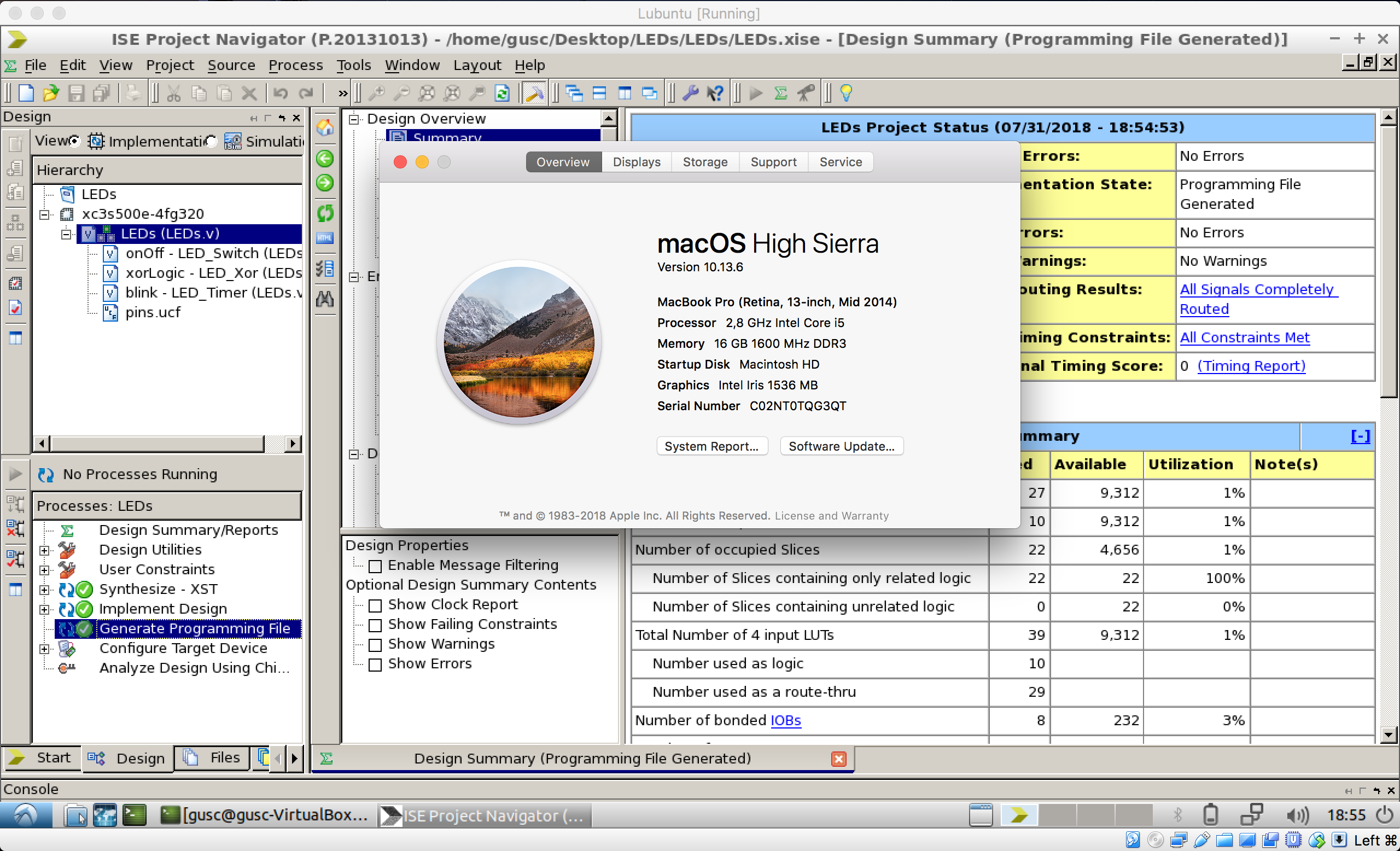Open the All Constraints Met link
Image resolution: width=1400 pixels, height=851 pixels.
click(x=1244, y=337)
